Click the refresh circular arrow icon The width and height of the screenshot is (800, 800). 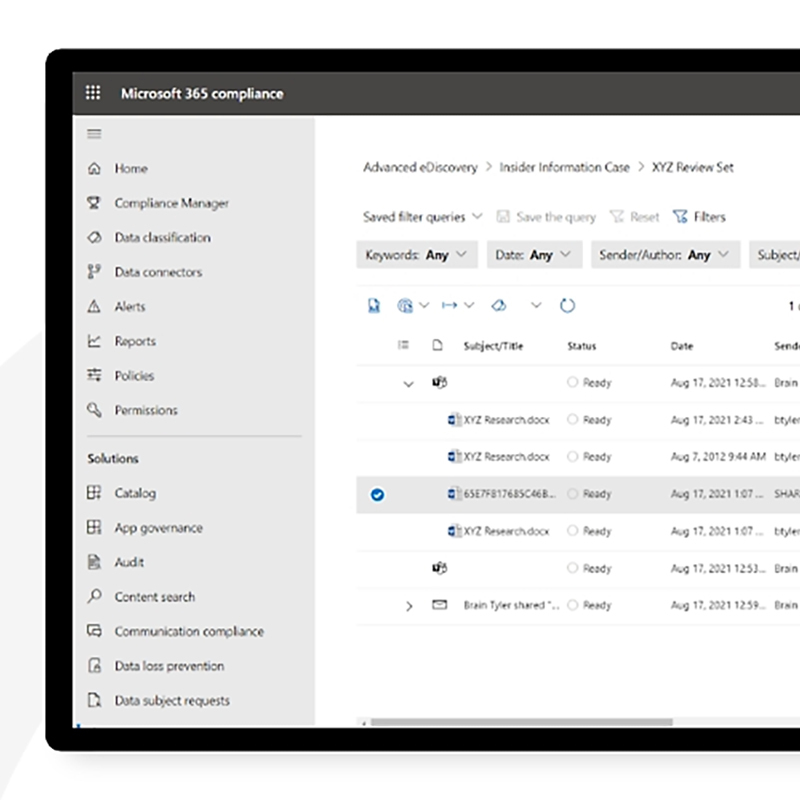(567, 306)
